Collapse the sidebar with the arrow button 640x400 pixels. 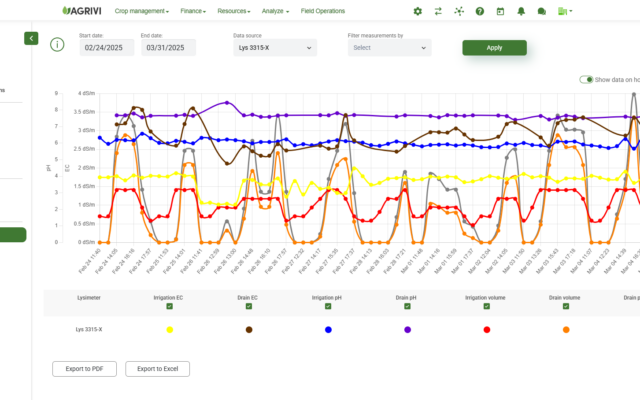[31, 38]
